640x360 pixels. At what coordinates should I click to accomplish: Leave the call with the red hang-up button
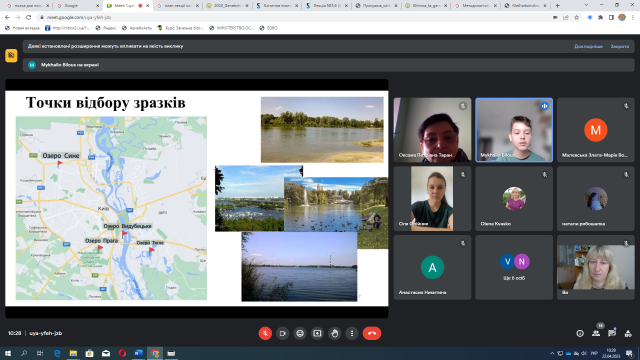coord(372,333)
